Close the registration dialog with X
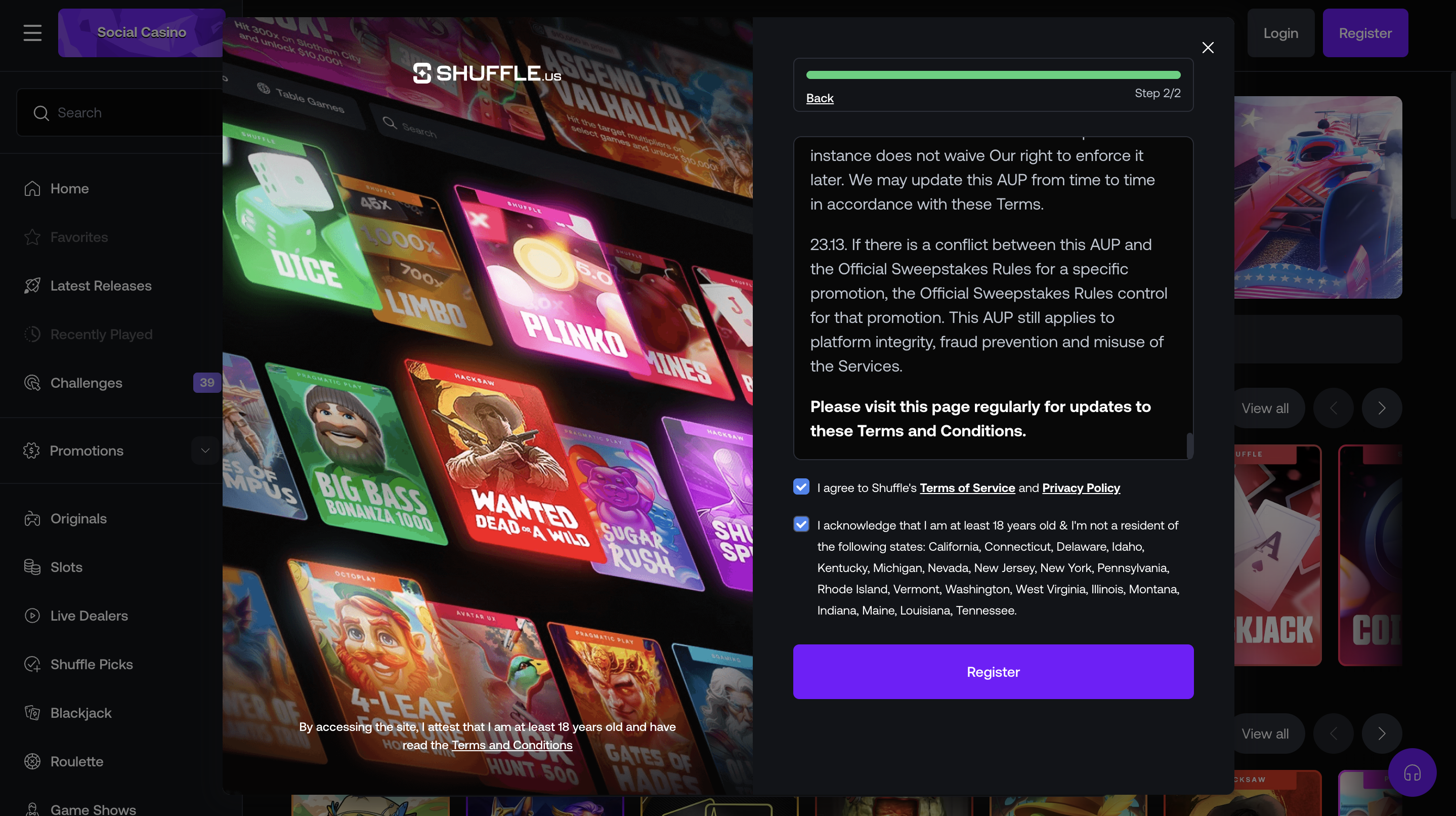The height and width of the screenshot is (816, 1456). tap(1208, 48)
